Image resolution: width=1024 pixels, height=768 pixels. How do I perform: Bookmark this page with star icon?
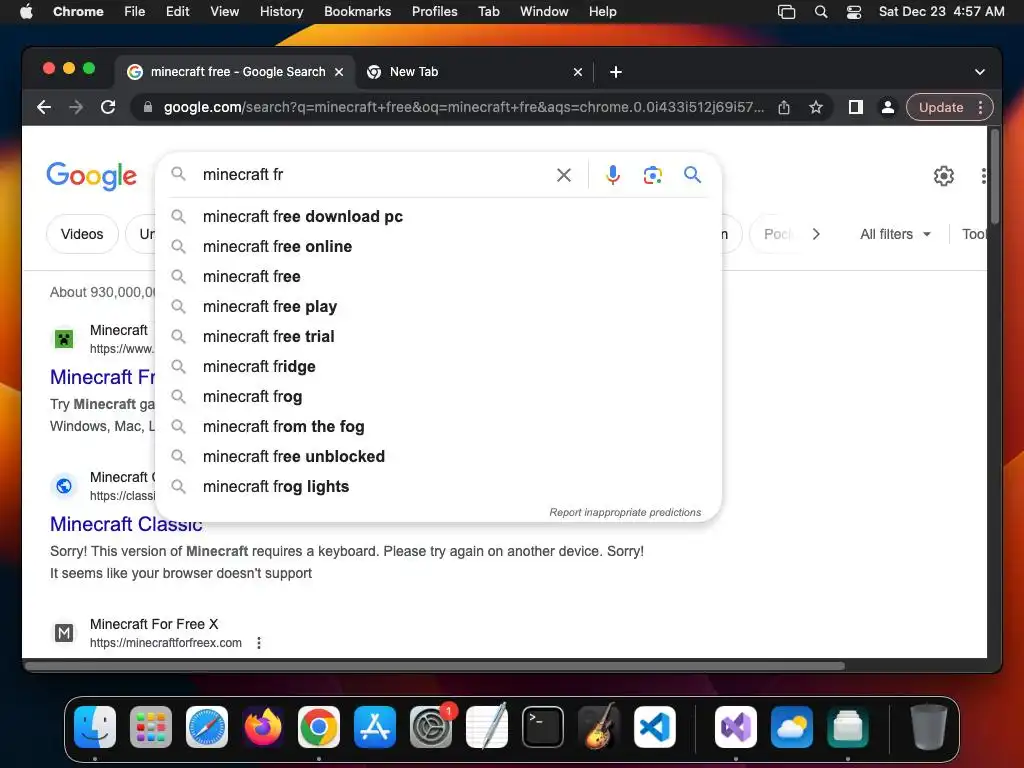816,107
